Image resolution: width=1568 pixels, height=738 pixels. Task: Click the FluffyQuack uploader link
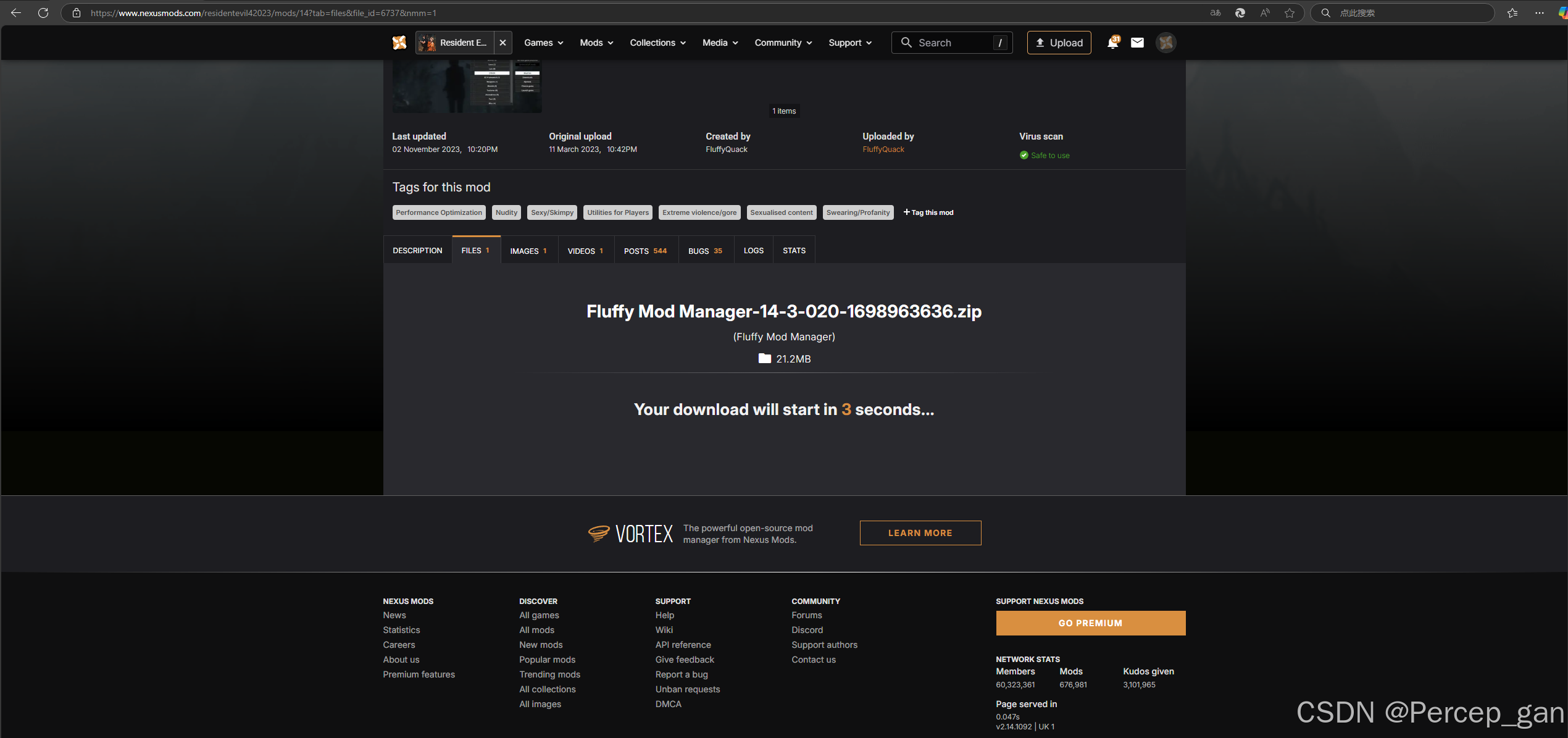(883, 149)
